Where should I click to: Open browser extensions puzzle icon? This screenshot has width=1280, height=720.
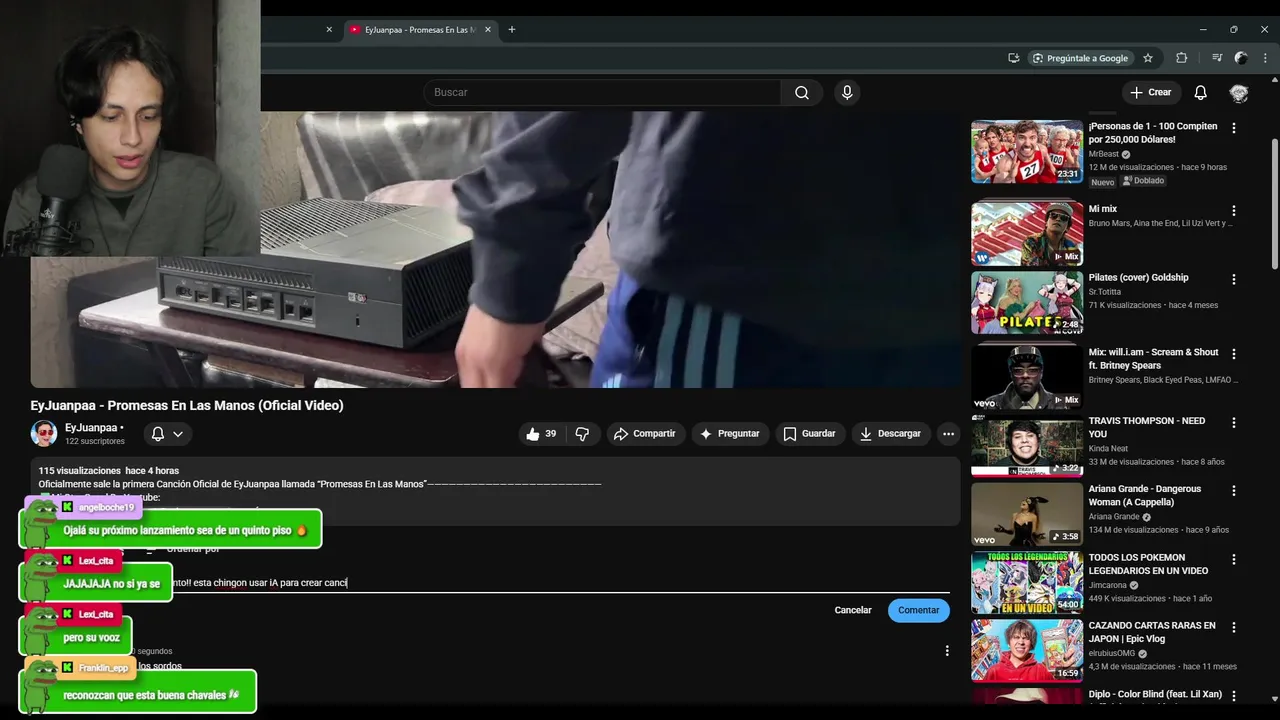point(1181,58)
